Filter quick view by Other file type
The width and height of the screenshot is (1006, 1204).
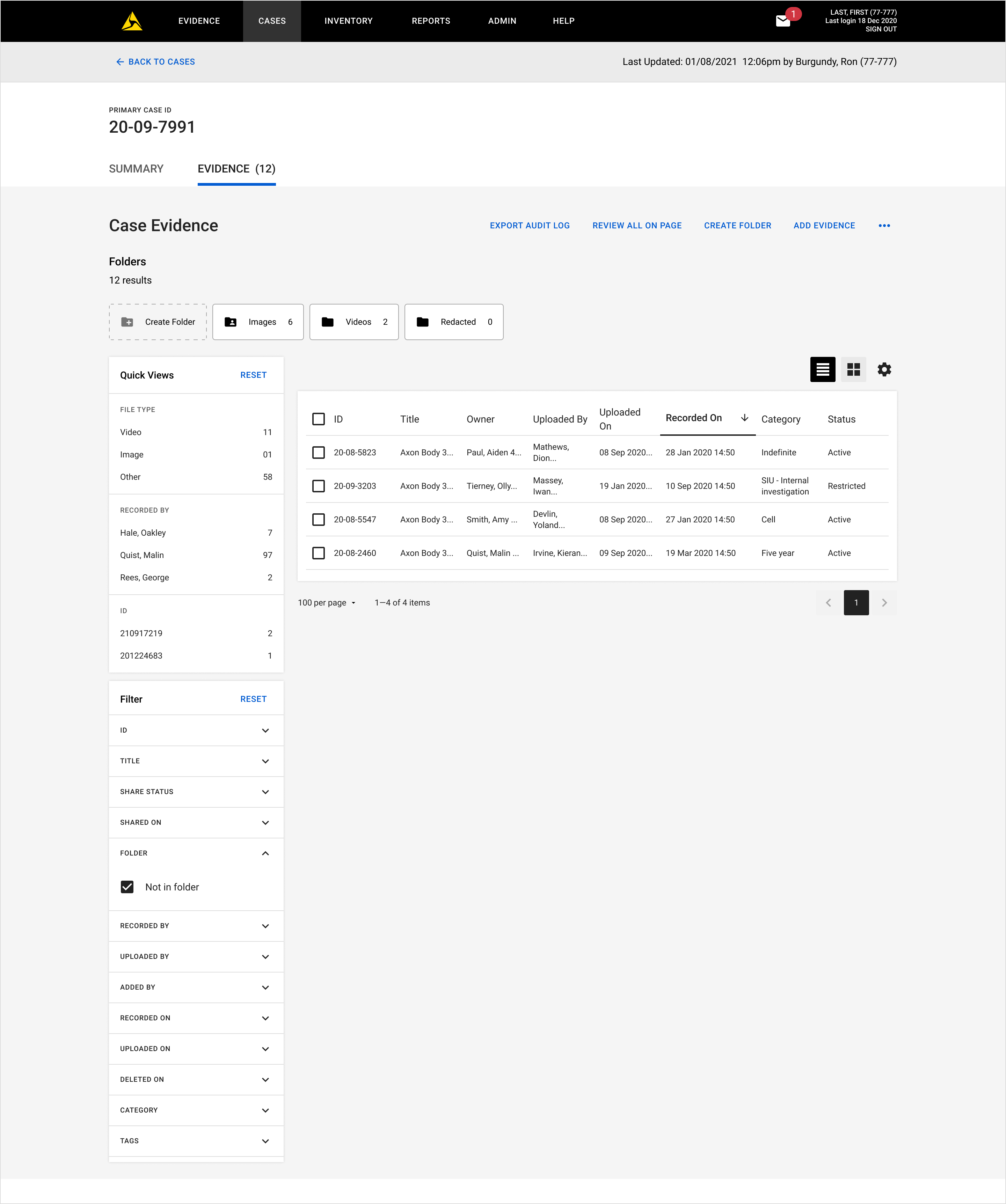pos(196,477)
